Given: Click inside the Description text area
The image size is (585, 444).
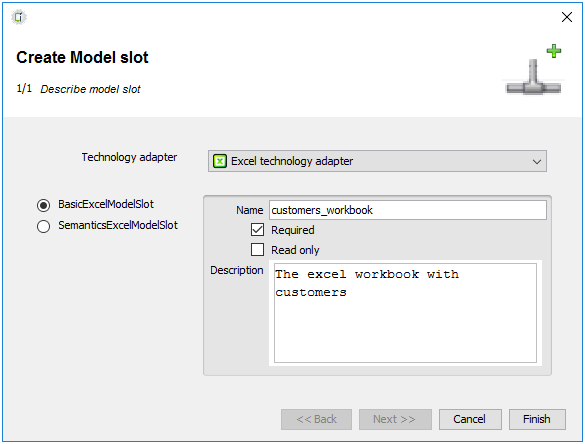Looking at the screenshot, I should click(405, 313).
